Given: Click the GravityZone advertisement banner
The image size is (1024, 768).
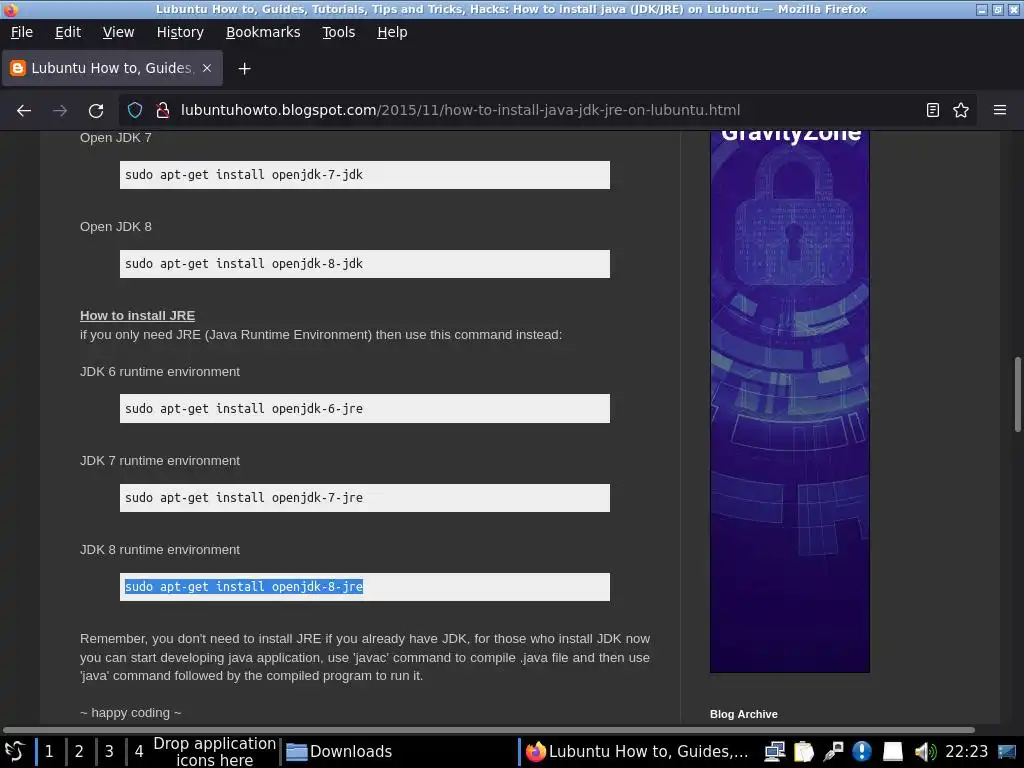Looking at the screenshot, I should pyautogui.click(x=790, y=401).
